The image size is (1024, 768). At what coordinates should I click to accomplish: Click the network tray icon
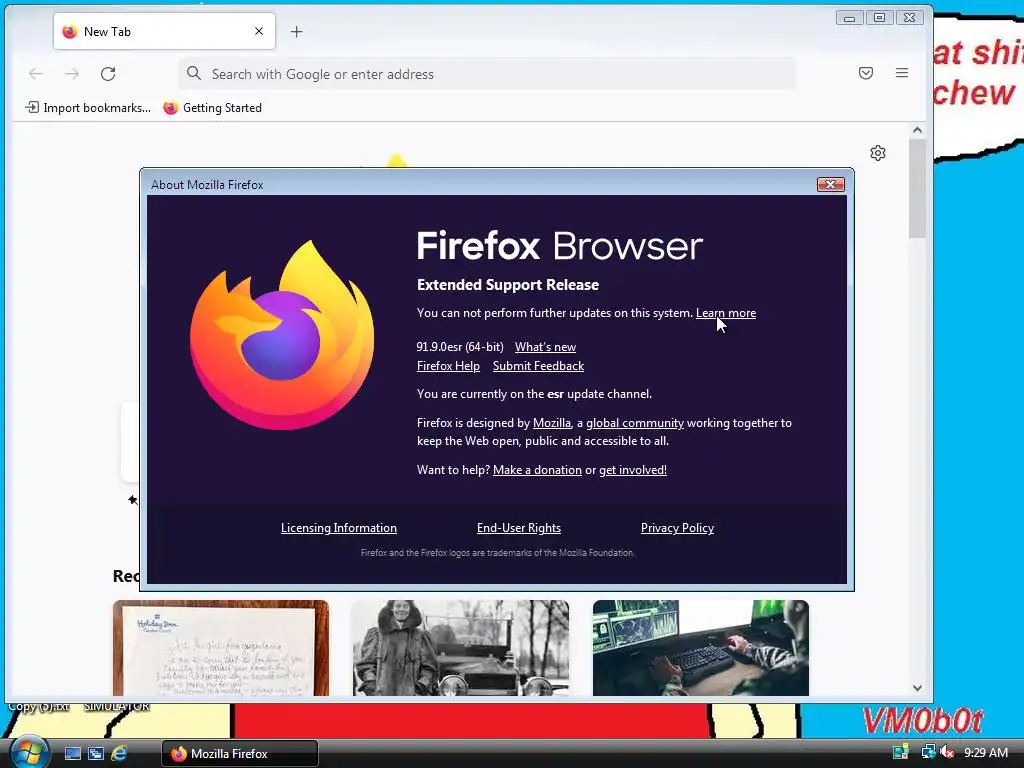point(928,752)
